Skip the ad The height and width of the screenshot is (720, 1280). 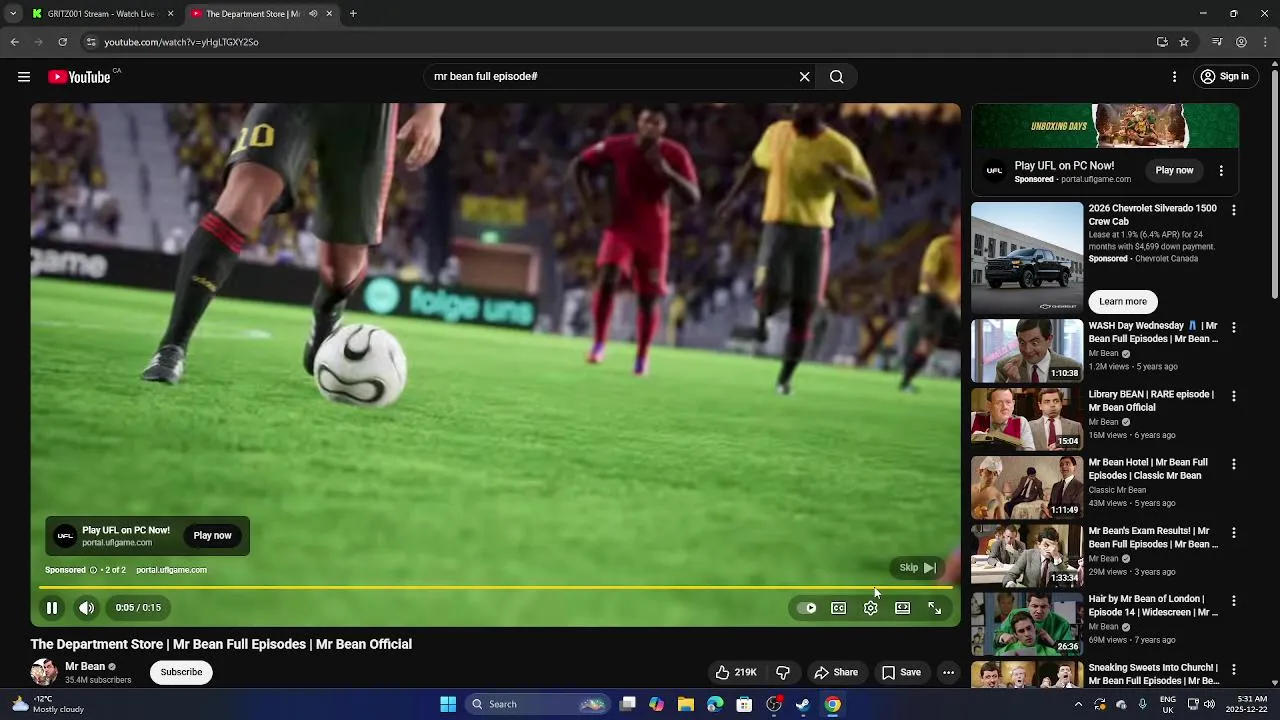click(917, 568)
